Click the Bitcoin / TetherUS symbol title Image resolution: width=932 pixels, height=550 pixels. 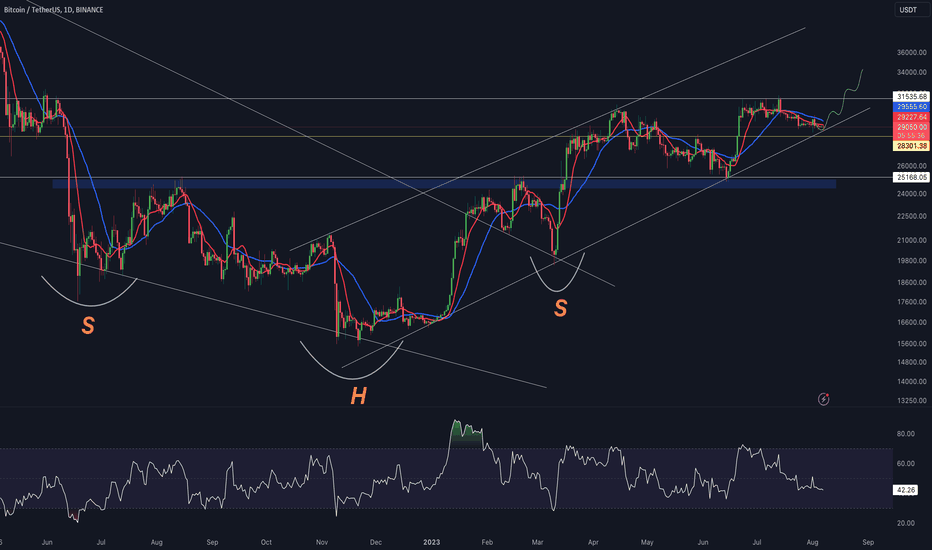point(53,10)
